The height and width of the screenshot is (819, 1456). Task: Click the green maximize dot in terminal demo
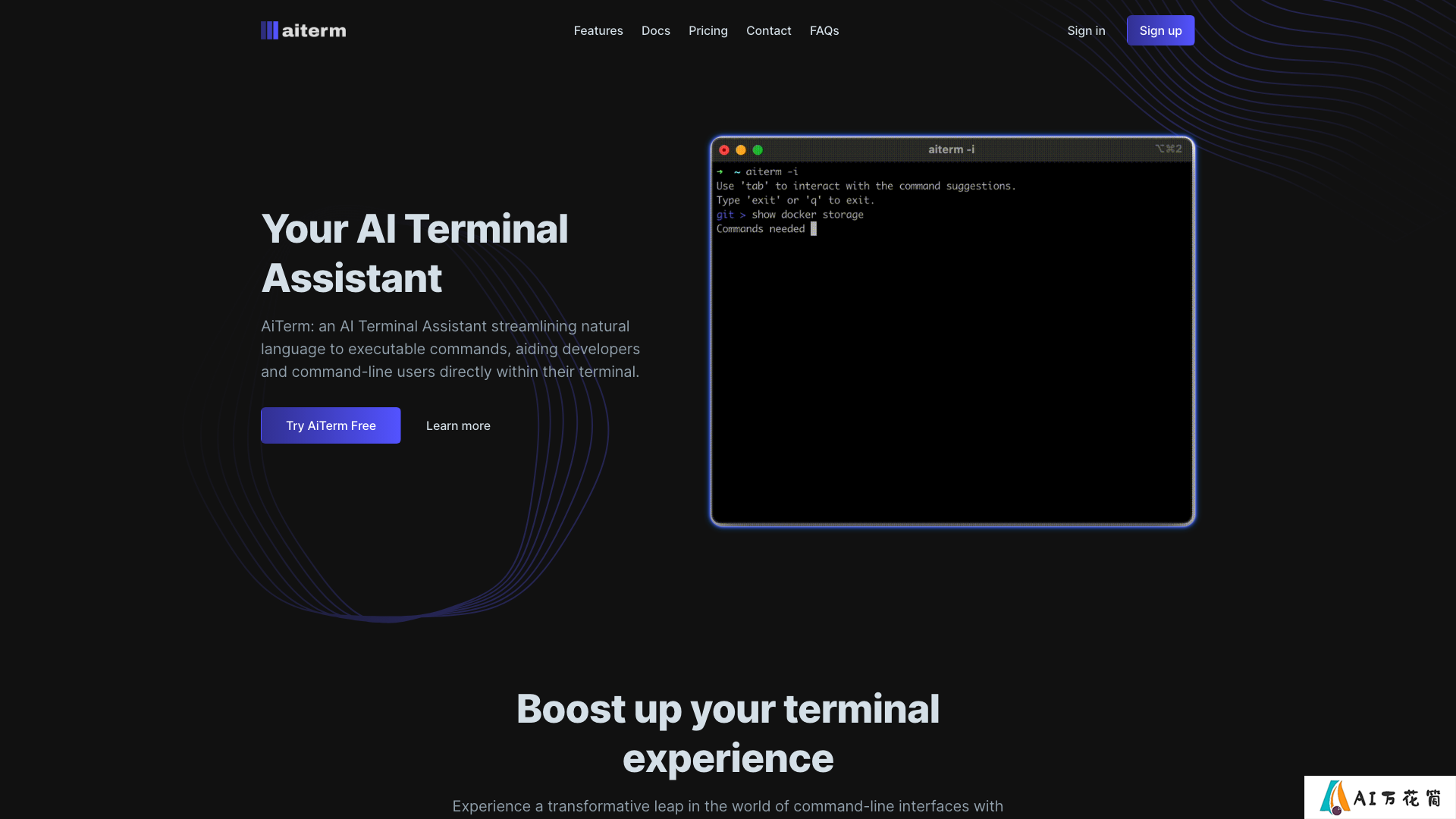pyautogui.click(x=758, y=150)
